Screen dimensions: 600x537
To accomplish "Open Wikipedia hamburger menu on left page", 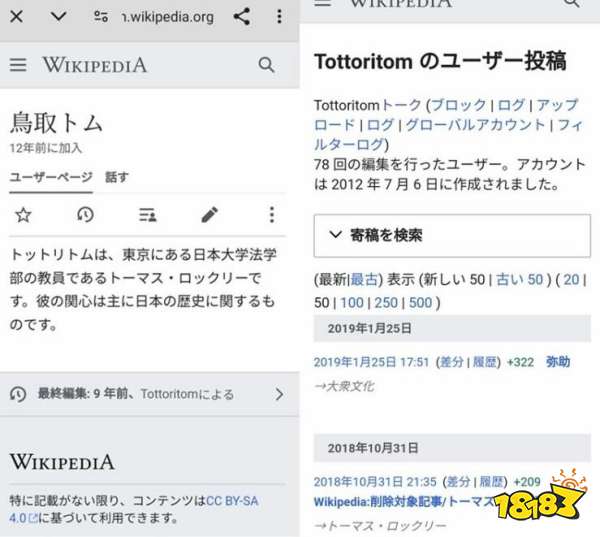I will (18, 65).
